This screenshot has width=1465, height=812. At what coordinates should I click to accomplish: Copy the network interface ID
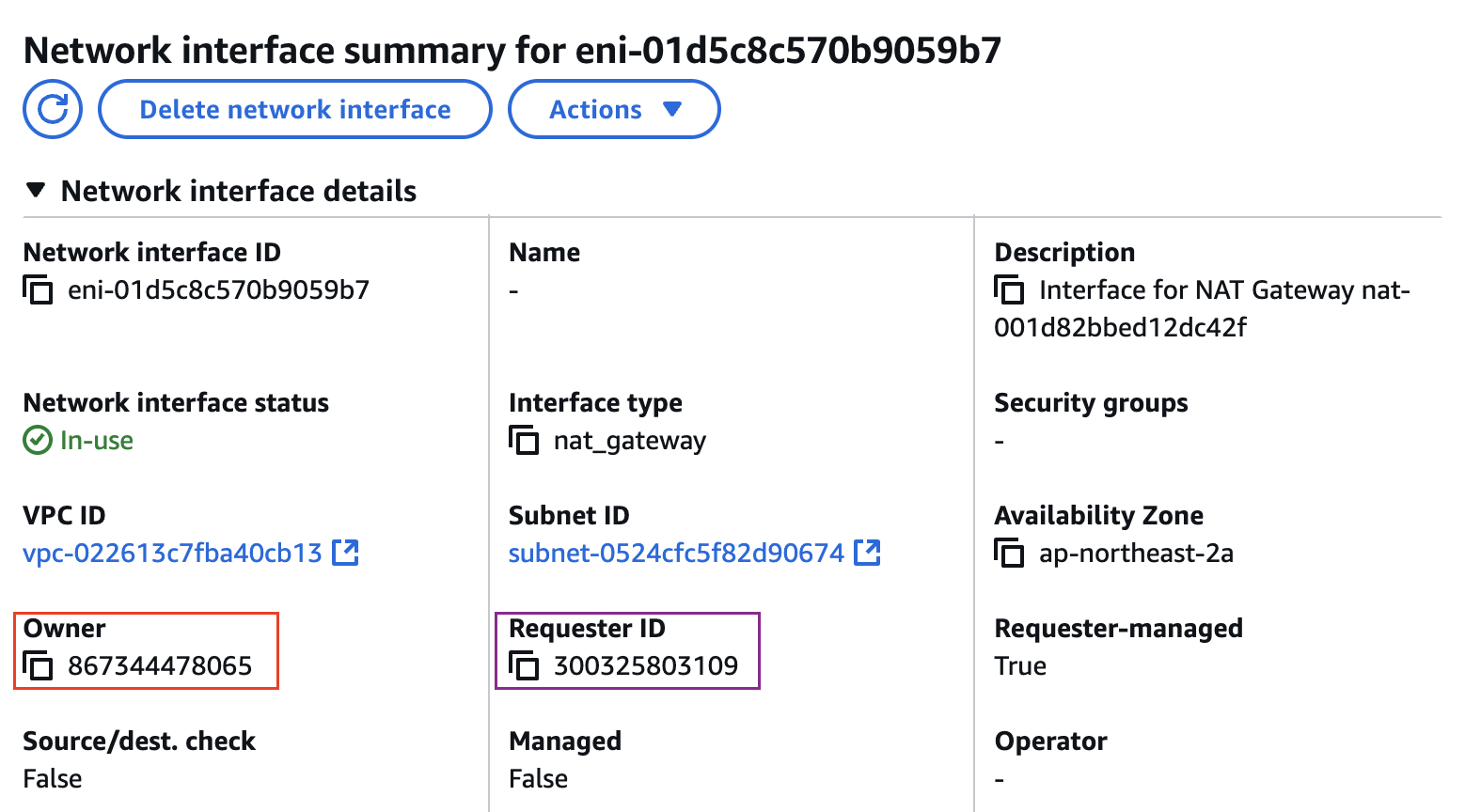pos(38,290)
